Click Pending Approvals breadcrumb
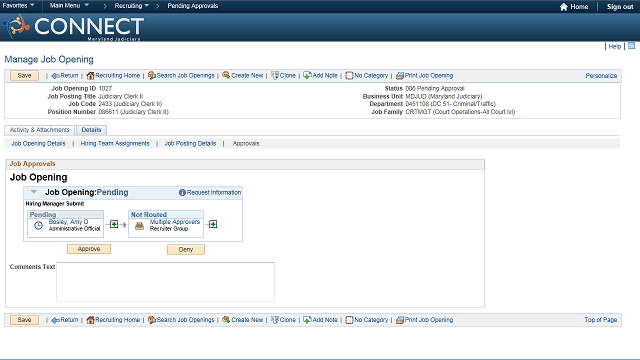 point(193,6)
